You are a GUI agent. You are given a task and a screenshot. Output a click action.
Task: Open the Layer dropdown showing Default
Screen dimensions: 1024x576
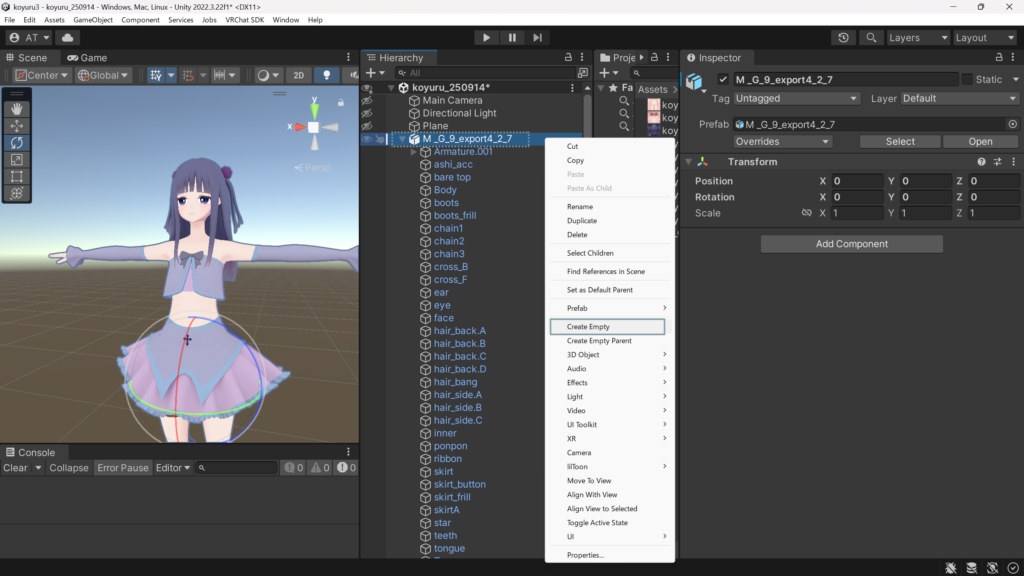958,98
